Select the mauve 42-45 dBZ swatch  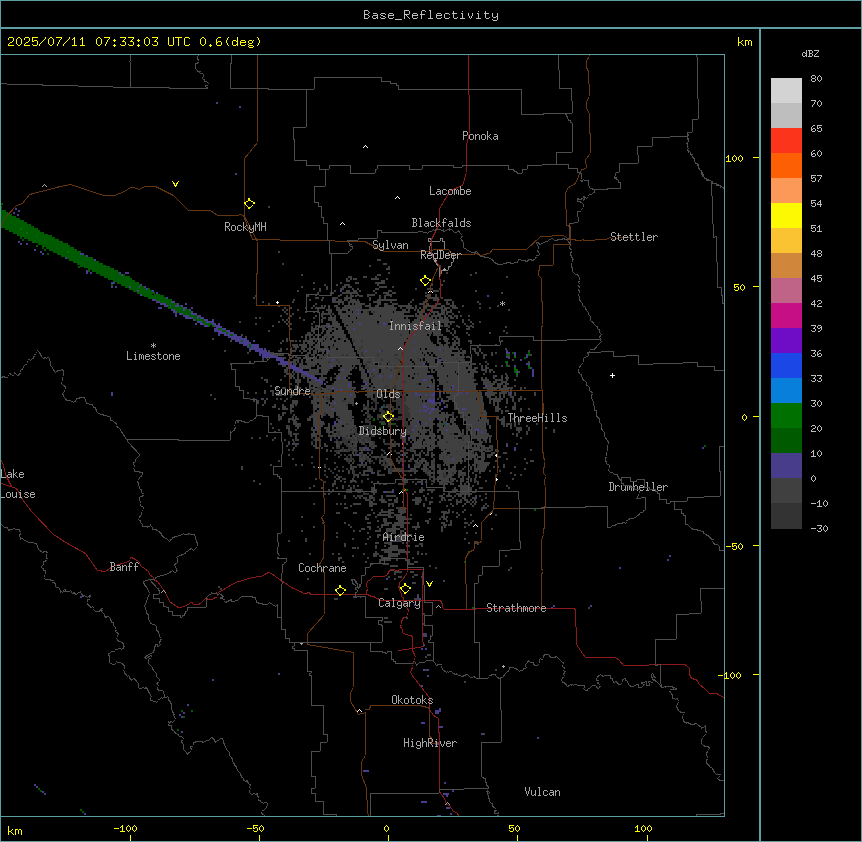[x=786, y=291]
